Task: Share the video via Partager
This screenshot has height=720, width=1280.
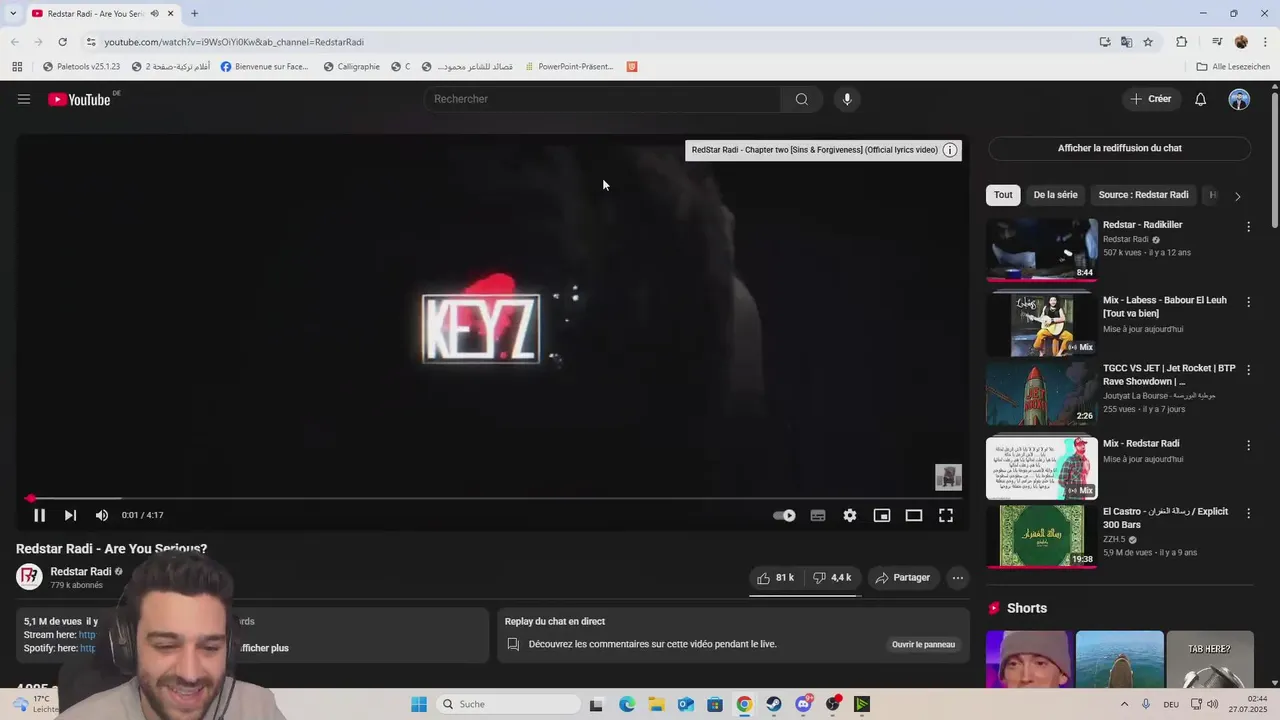Action: click(x=903, y=578)
